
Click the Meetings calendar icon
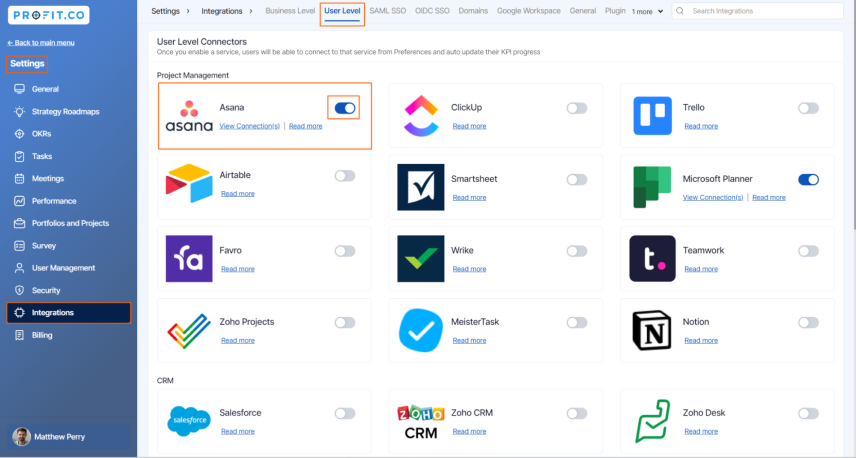coord(20,179)
